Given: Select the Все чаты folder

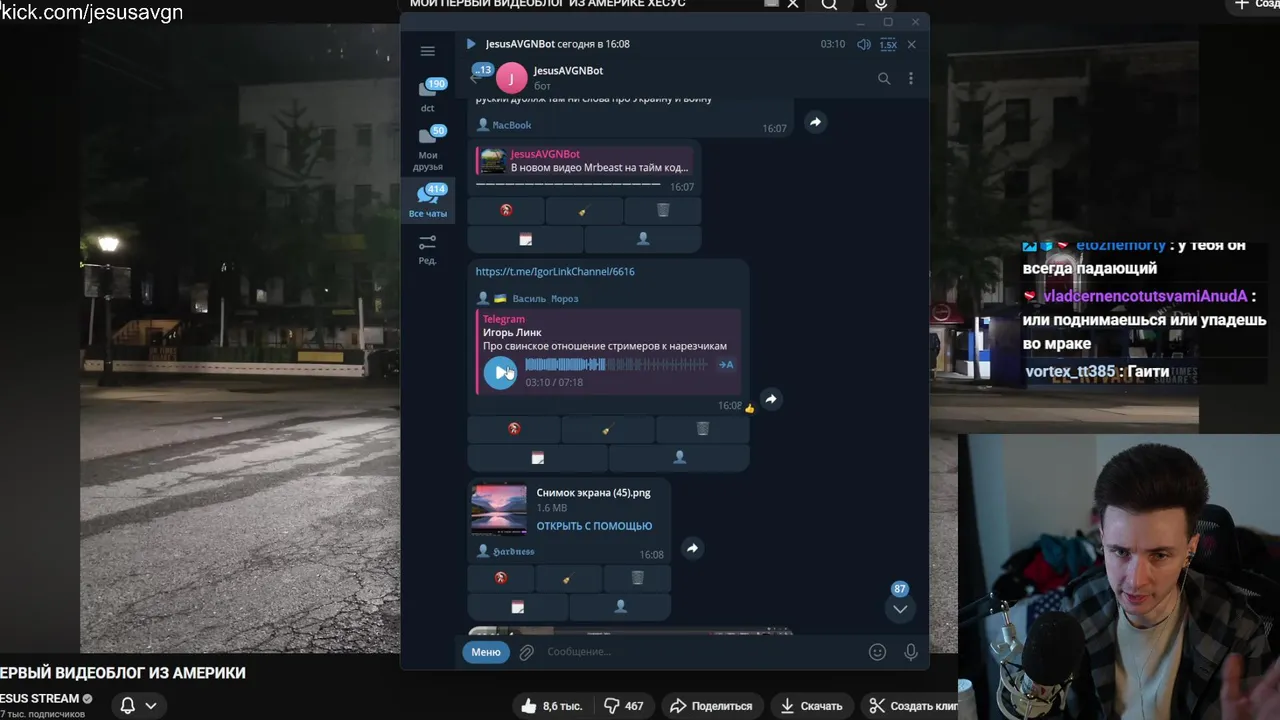Looking at the screenshot, I should [428, 202].
